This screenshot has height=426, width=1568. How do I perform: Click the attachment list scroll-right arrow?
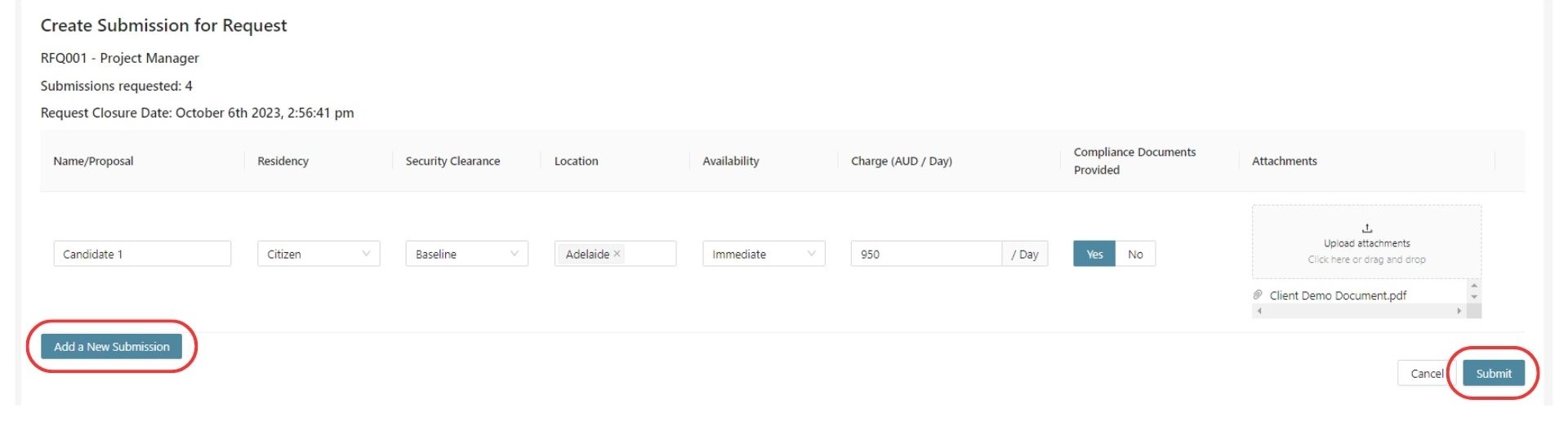[1459, 311]
